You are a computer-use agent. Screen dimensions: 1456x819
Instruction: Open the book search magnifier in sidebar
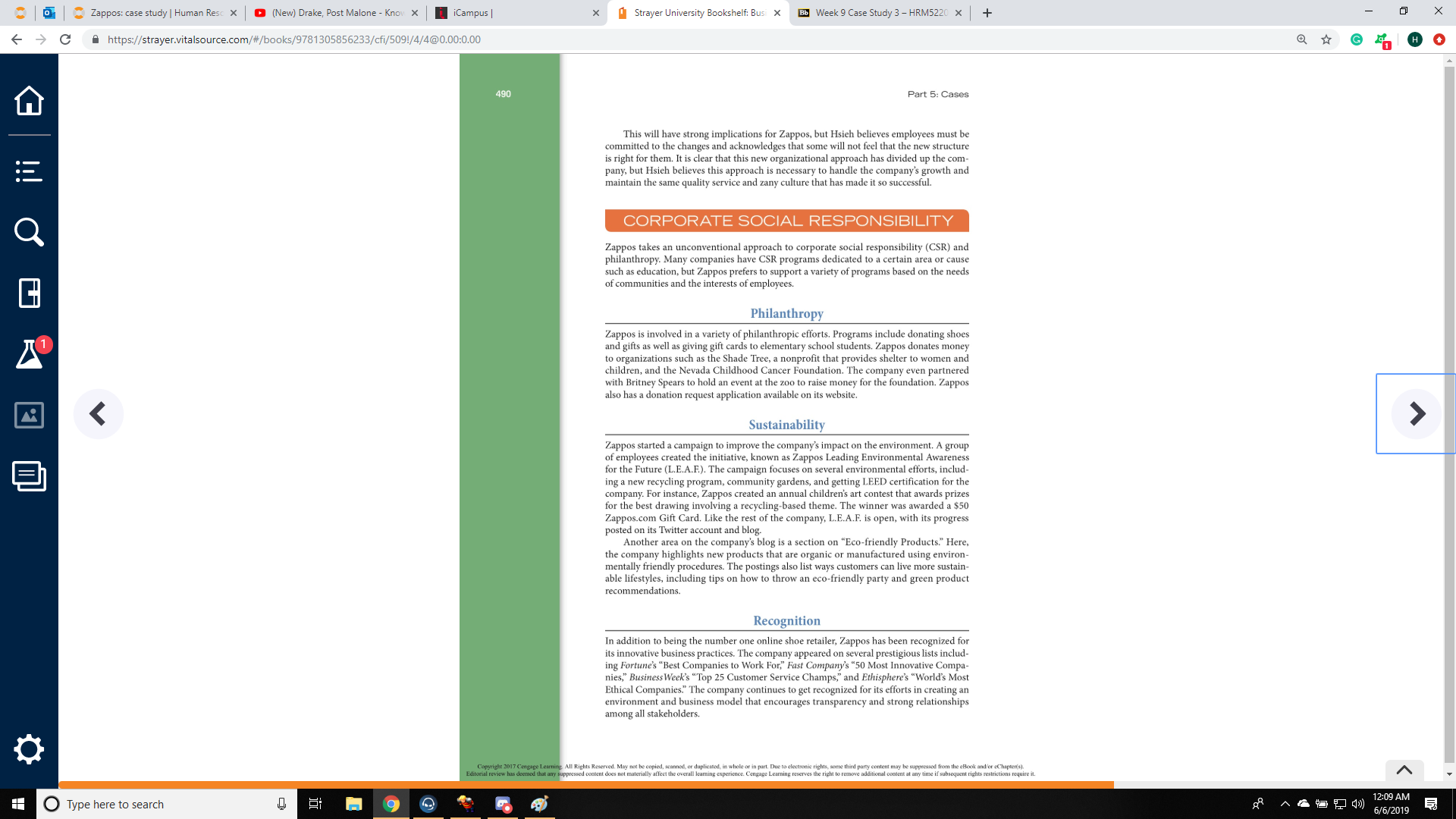[29, 232]
